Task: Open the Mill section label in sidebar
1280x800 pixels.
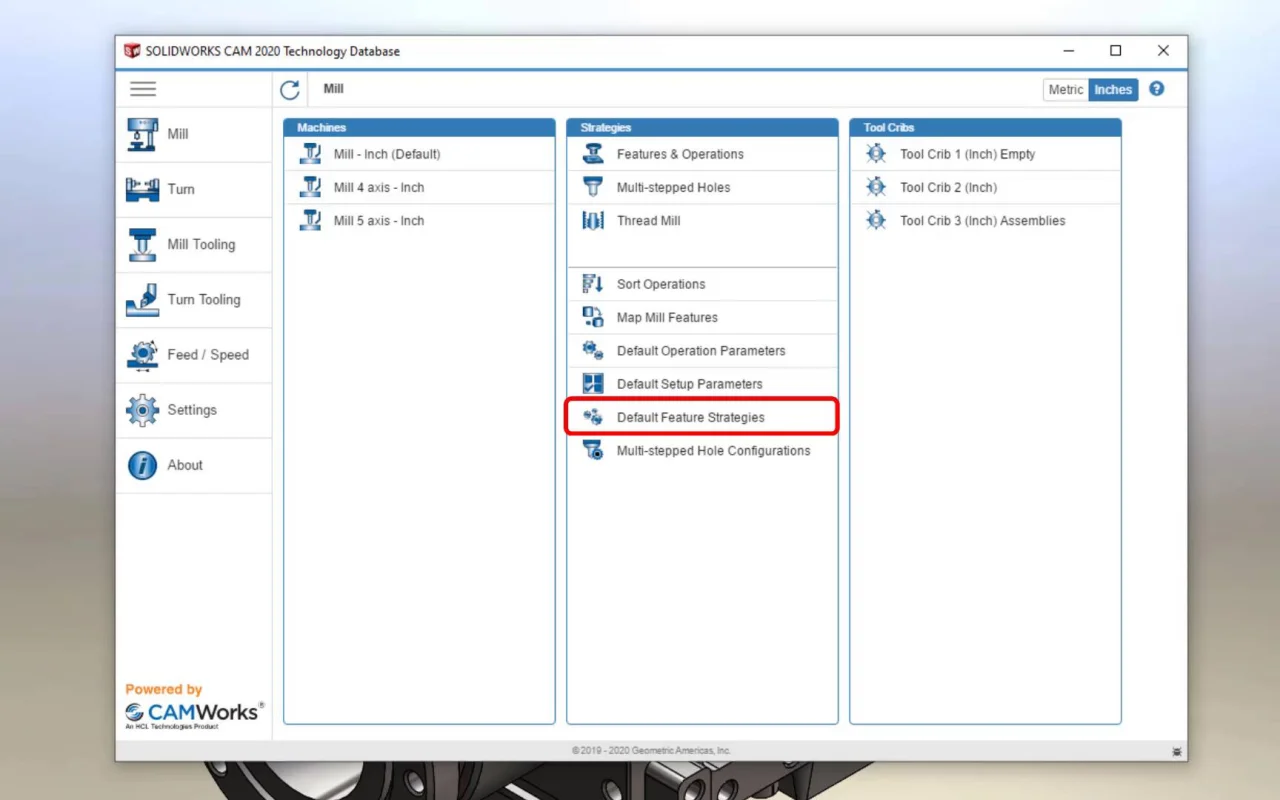Action: (178, 134)
